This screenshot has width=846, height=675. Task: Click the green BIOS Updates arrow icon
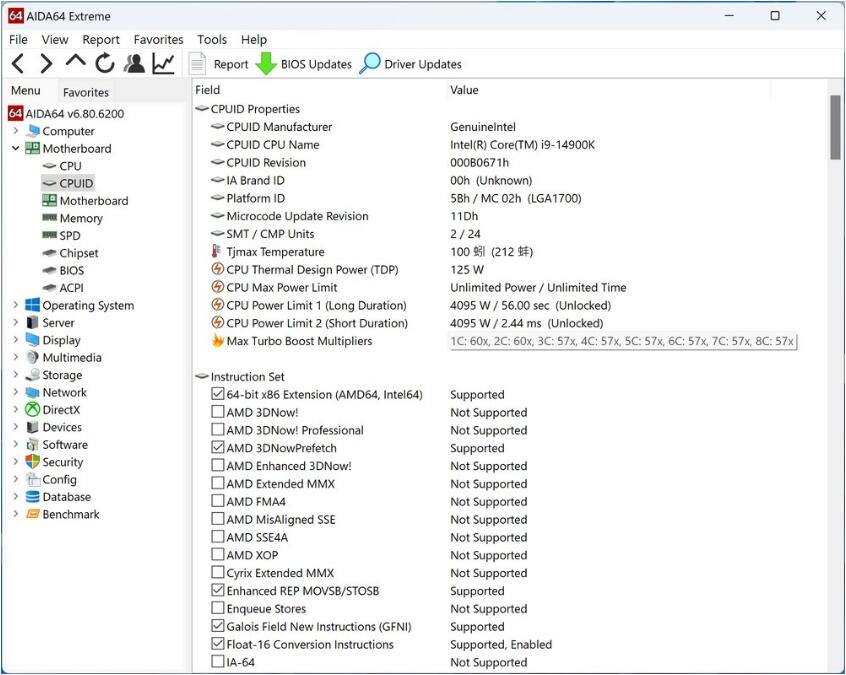(265, 64)
